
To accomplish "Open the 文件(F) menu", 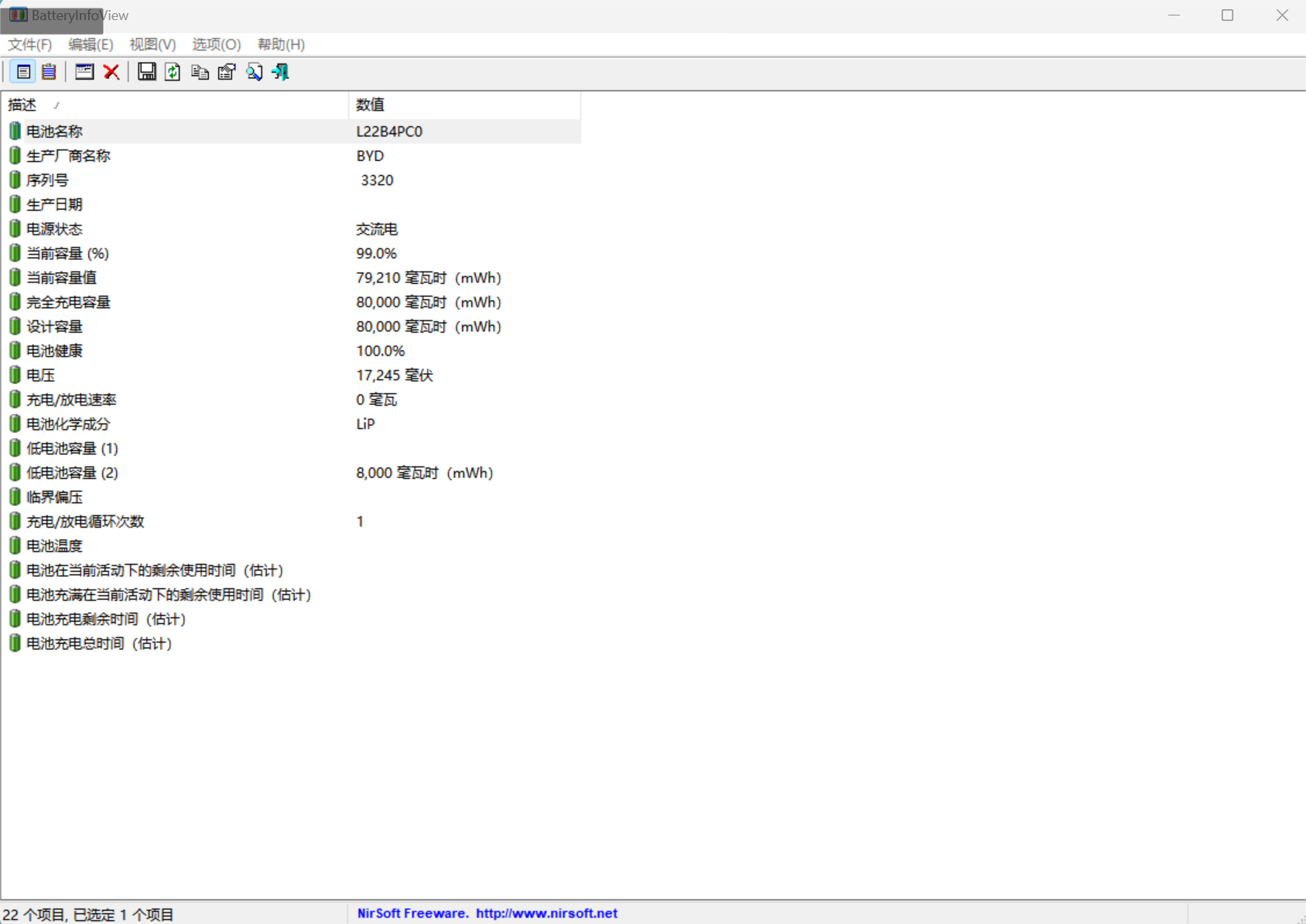I will tap(29, 45).
